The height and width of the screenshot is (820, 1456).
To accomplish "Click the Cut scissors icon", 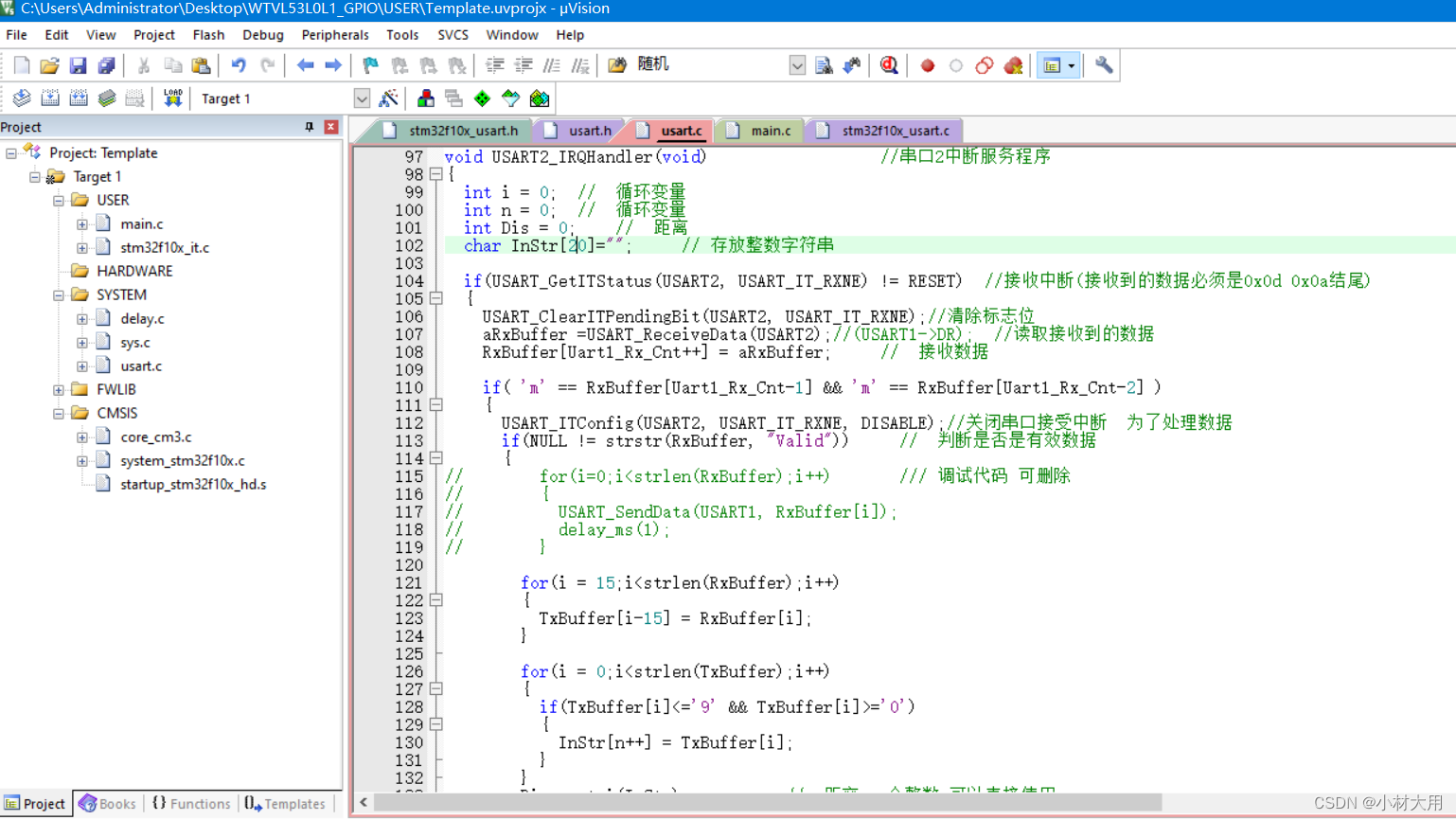I will [x=144, y=65].
